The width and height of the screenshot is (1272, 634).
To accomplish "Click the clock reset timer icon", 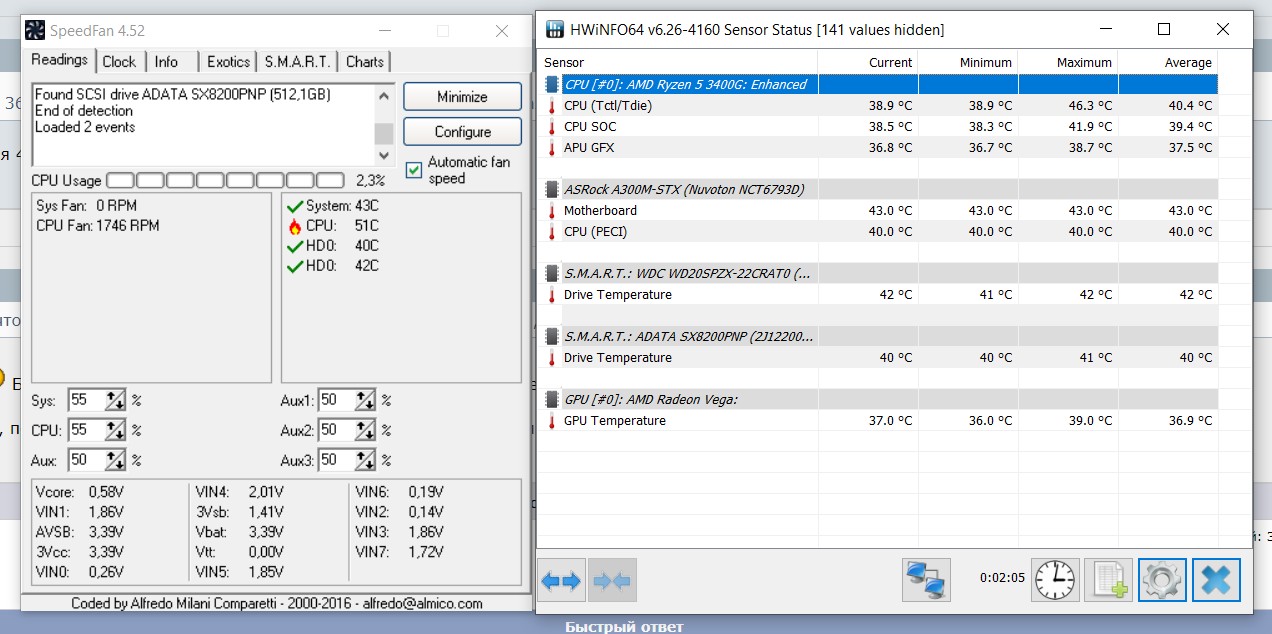I will 1056,580.
